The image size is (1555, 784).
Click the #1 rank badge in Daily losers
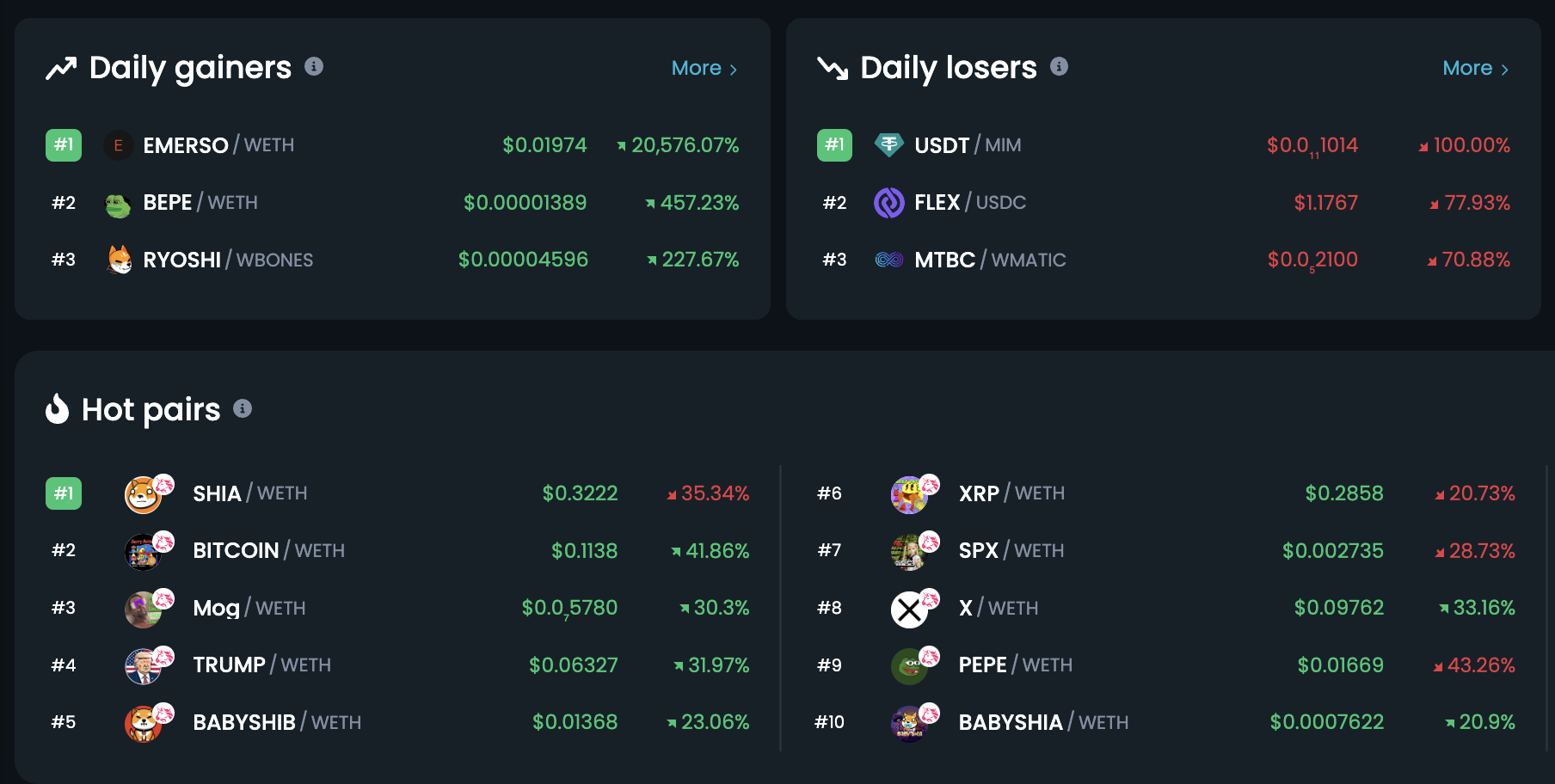(834, 144)
